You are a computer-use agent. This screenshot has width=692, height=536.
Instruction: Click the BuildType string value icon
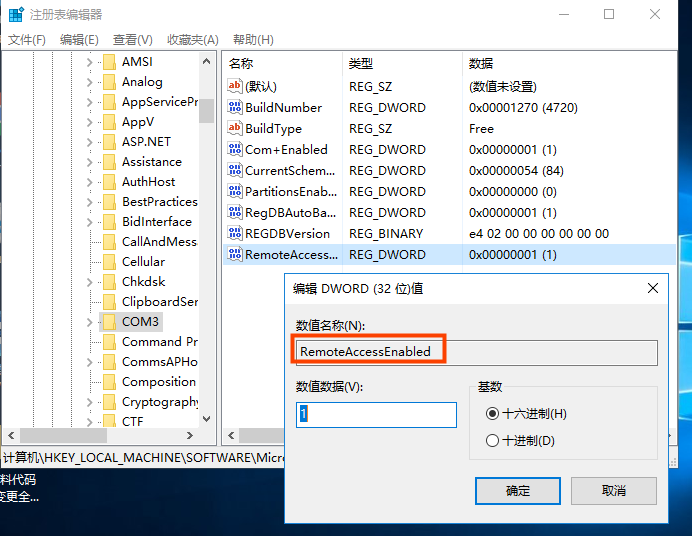[236, 129]
